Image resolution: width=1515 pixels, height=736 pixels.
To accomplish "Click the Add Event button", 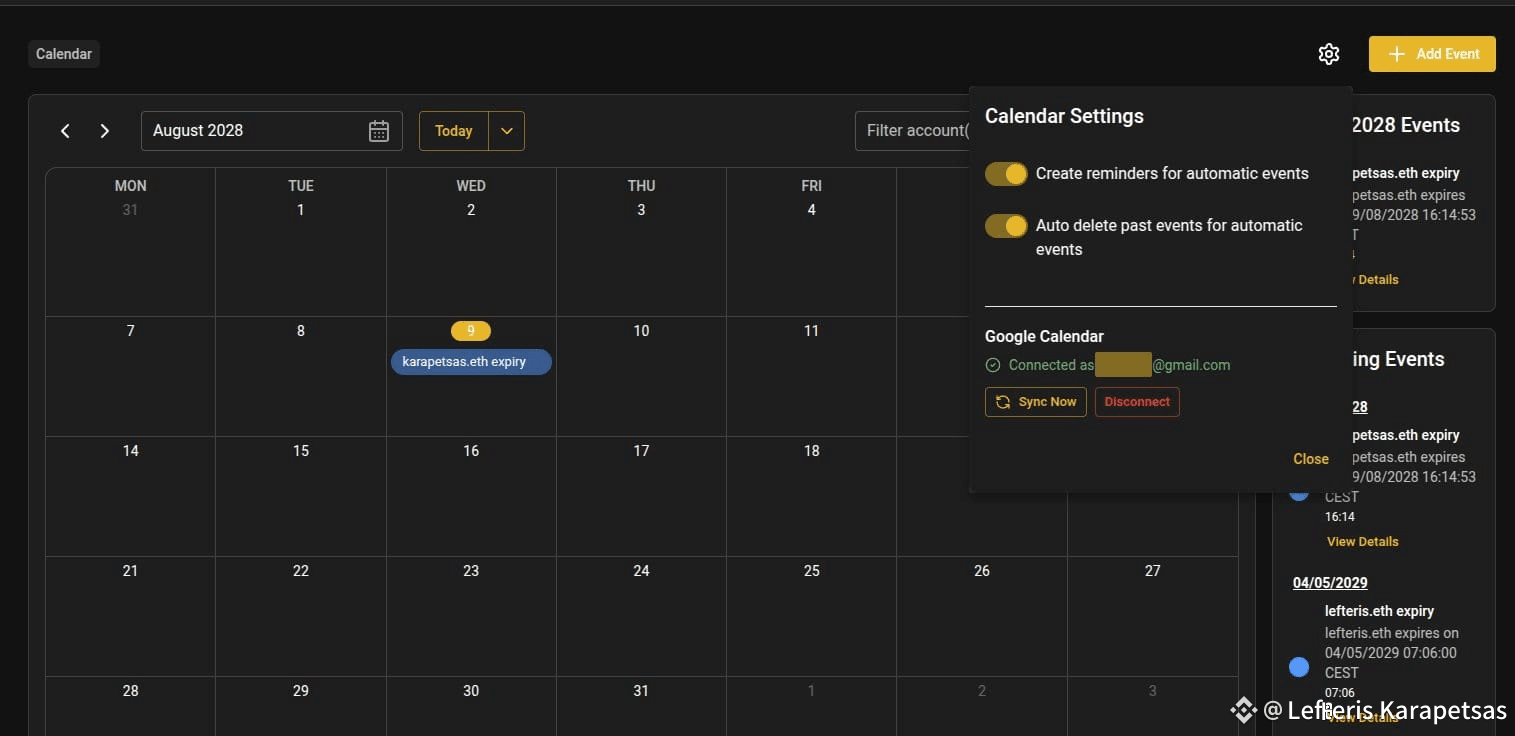I will (1432, 54).
